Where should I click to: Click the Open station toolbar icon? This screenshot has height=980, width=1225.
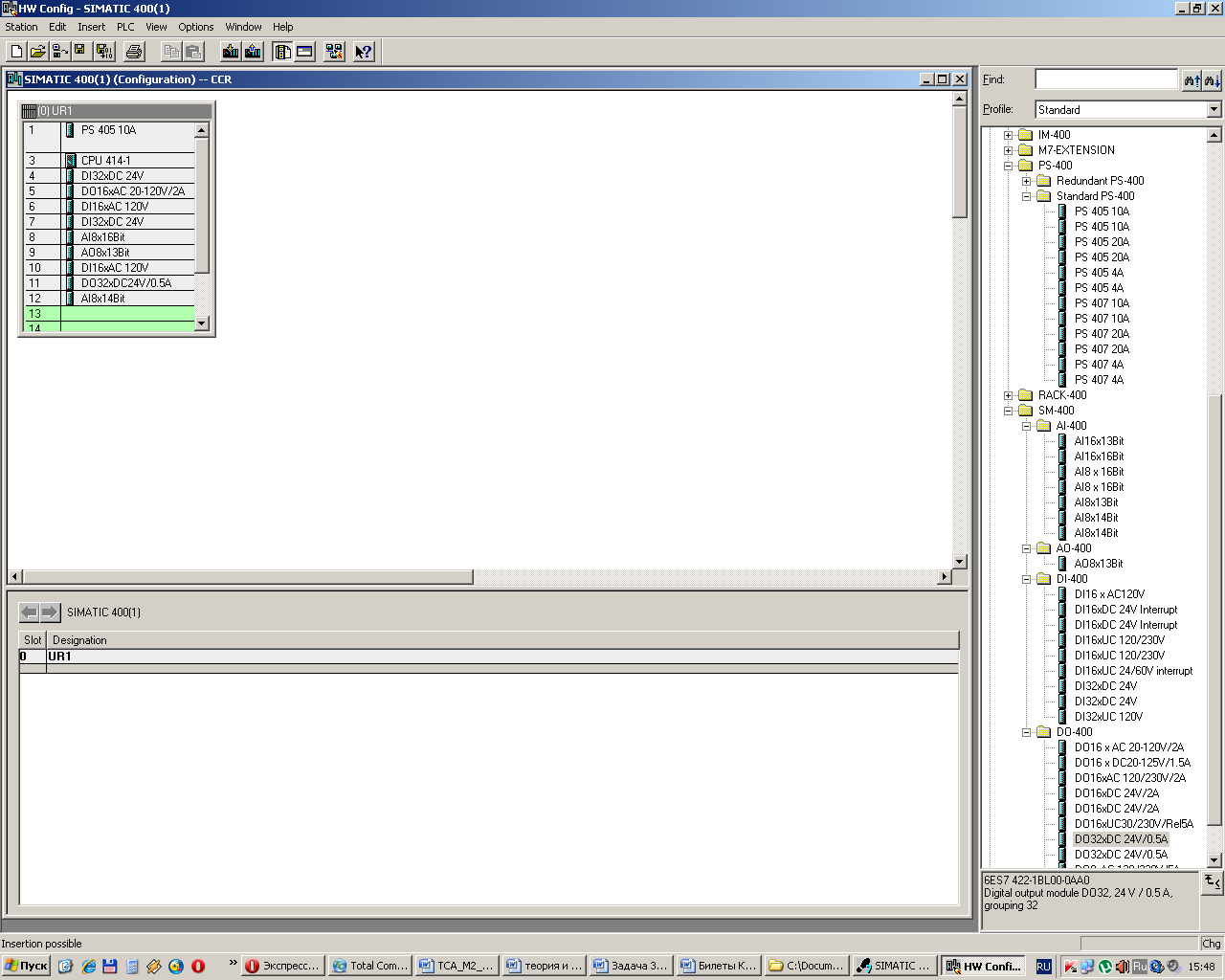pyautogui.click(x=38, y=52)
